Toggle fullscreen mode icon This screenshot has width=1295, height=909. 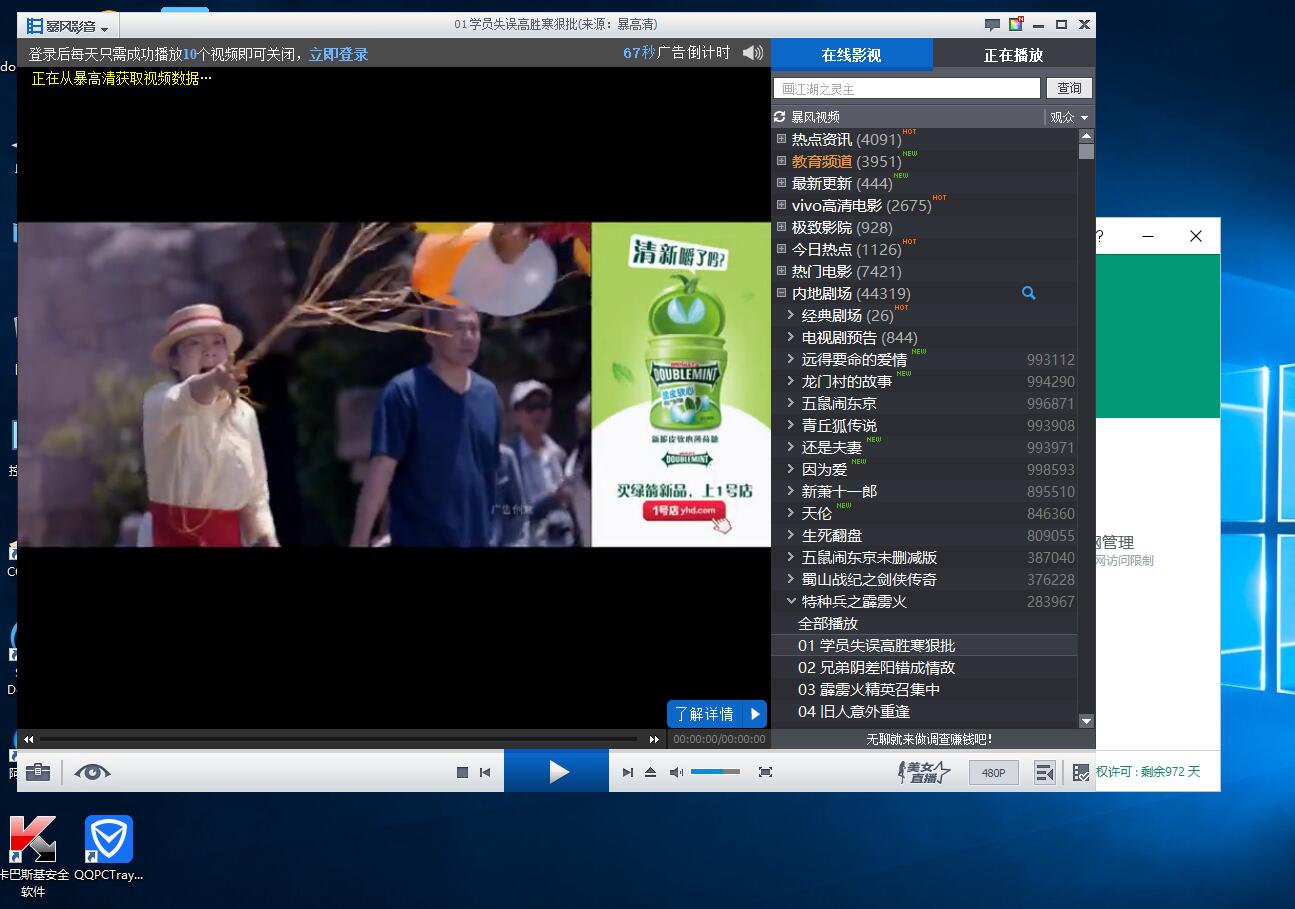(x=766, y=772)
